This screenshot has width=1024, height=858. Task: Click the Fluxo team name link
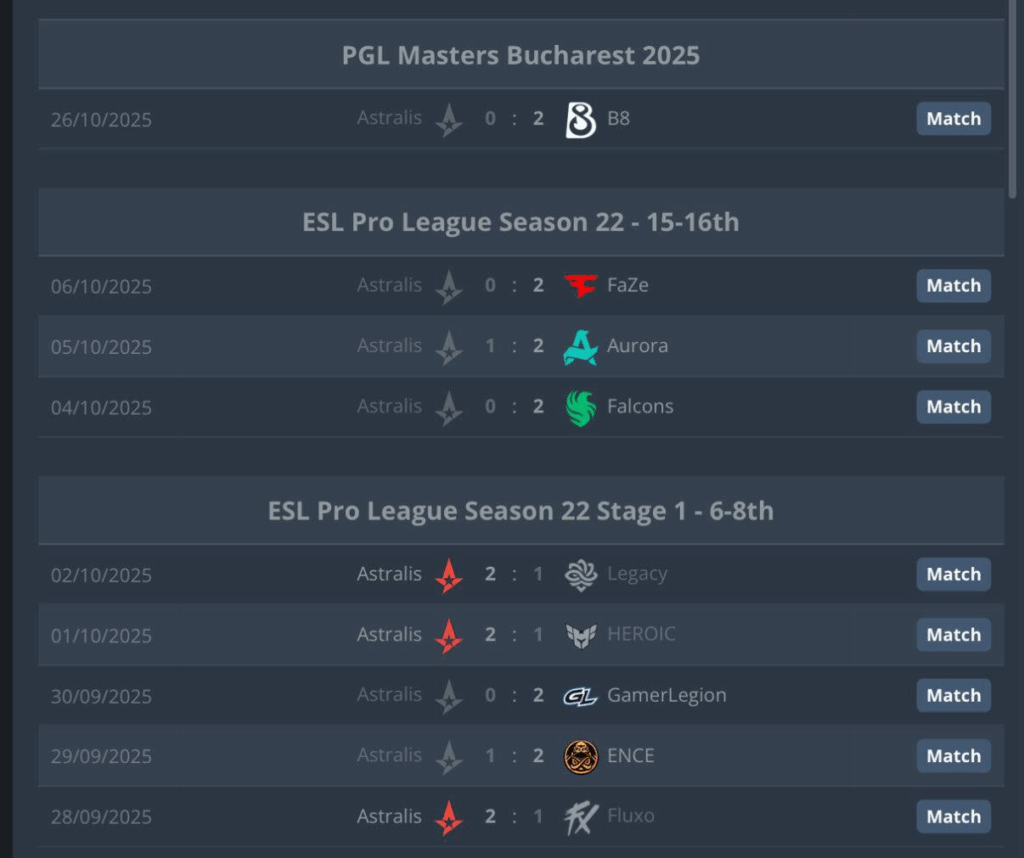click(630, 816)
